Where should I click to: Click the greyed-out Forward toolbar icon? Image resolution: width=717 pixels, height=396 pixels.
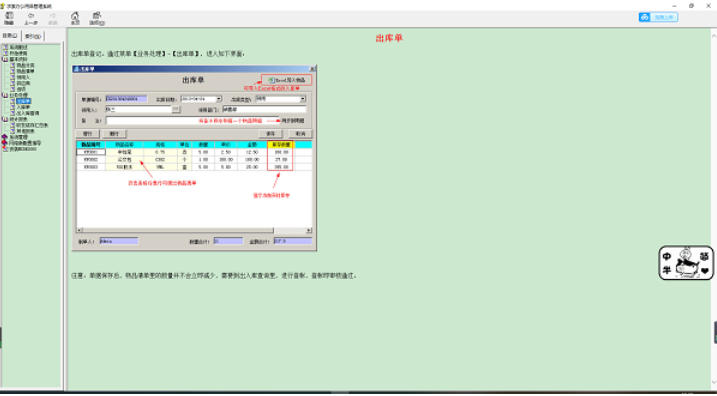tap(53, 18)
